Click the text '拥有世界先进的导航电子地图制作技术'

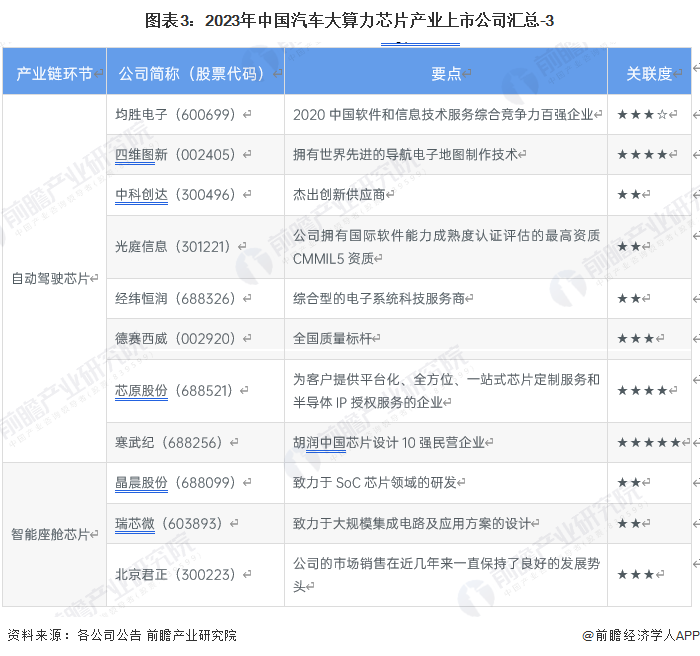pos(405,155)
